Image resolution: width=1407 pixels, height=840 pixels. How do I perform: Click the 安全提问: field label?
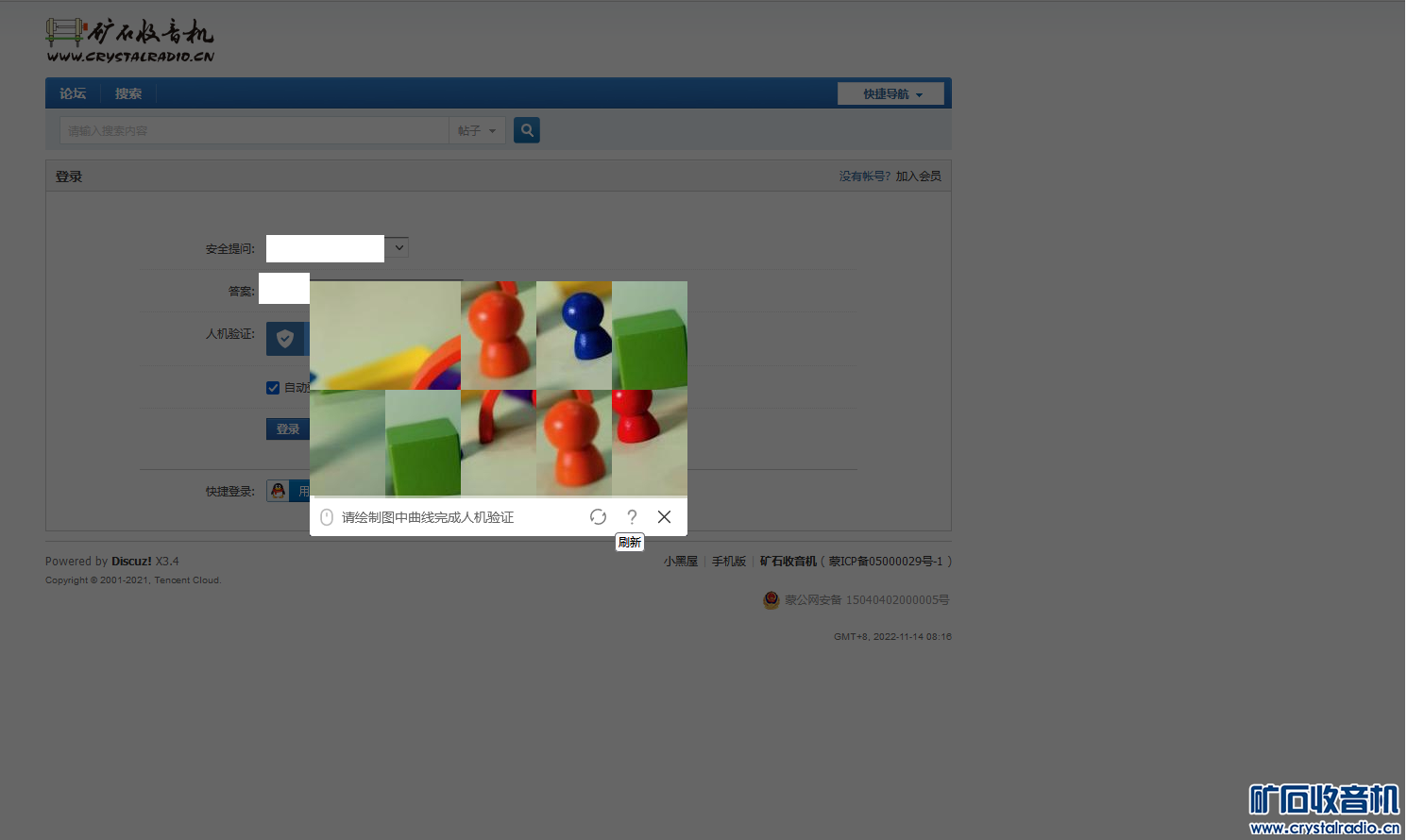pos(230,249)
